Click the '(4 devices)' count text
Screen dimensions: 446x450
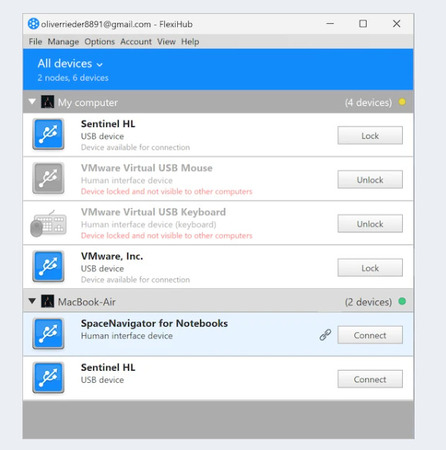pyautogui.click(x=368, y=102)
